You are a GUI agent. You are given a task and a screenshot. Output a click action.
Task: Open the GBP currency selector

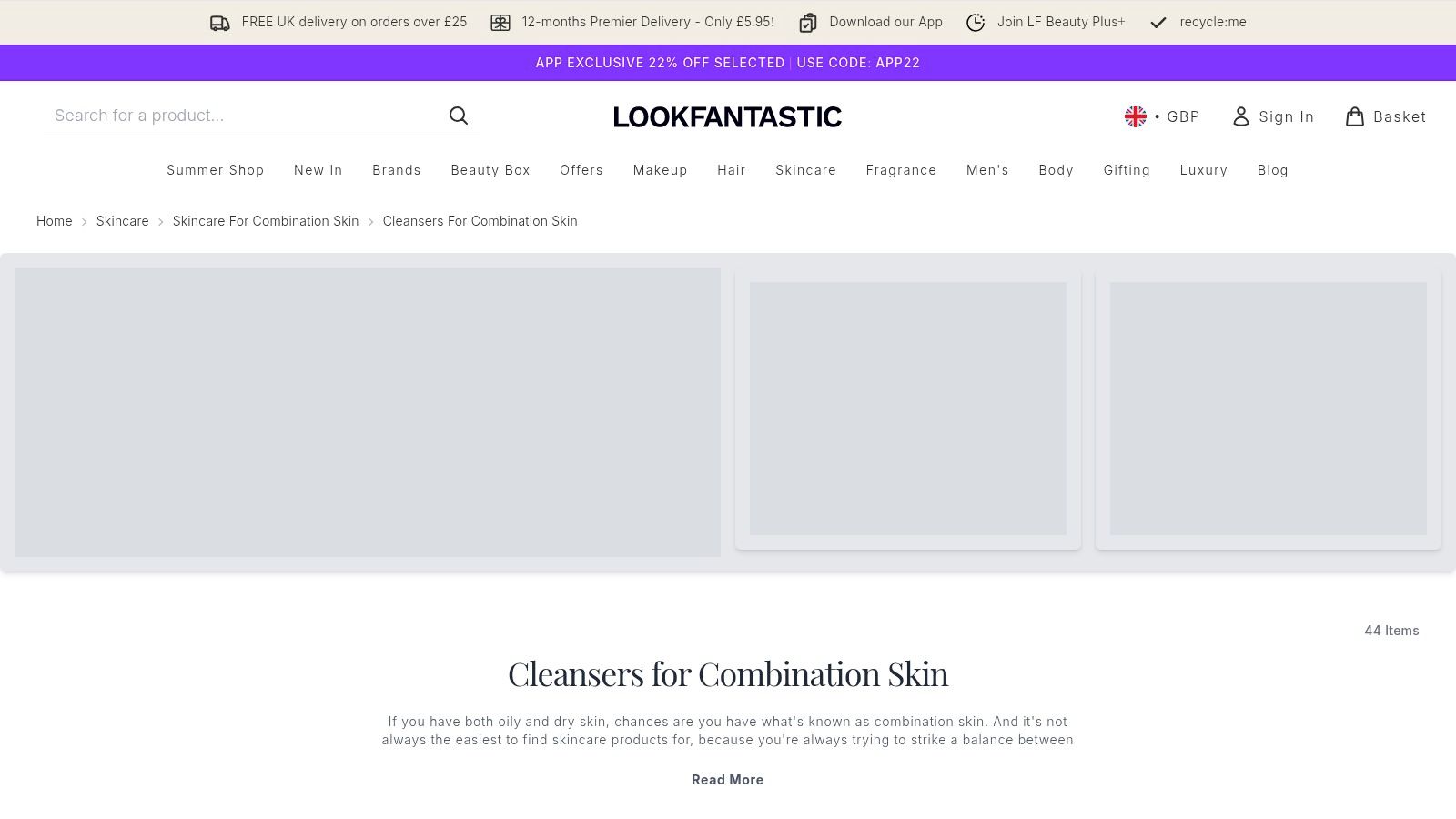[x=1163, y=116]
